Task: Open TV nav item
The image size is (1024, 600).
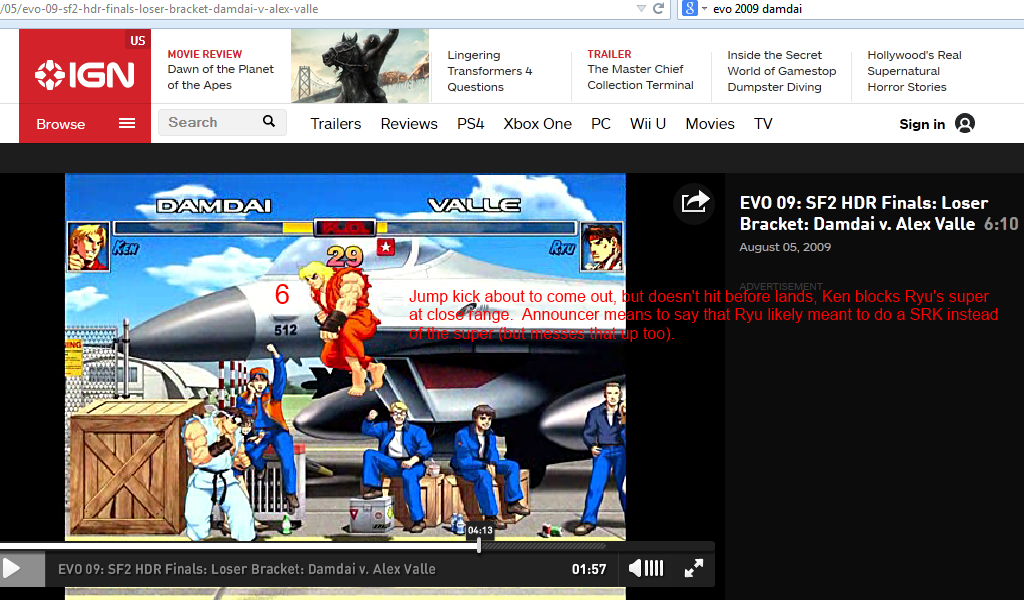Action: click(763, 123)
